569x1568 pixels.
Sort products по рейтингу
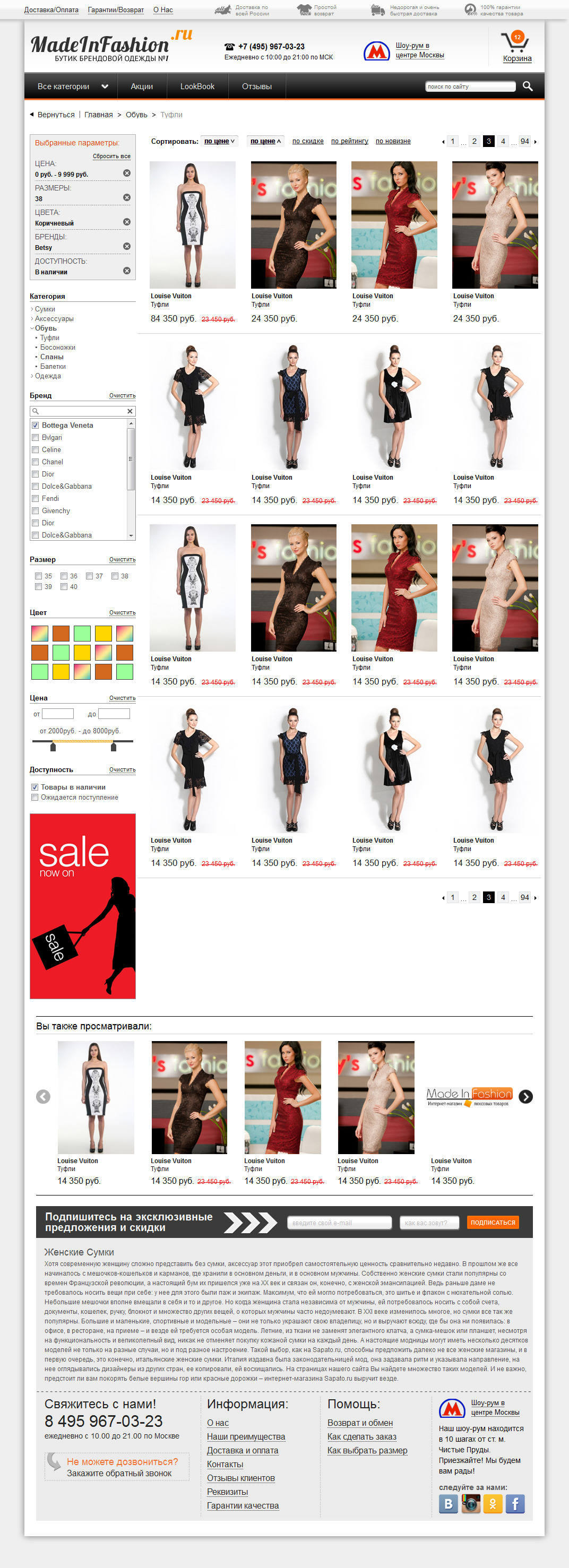pos(349,141)
